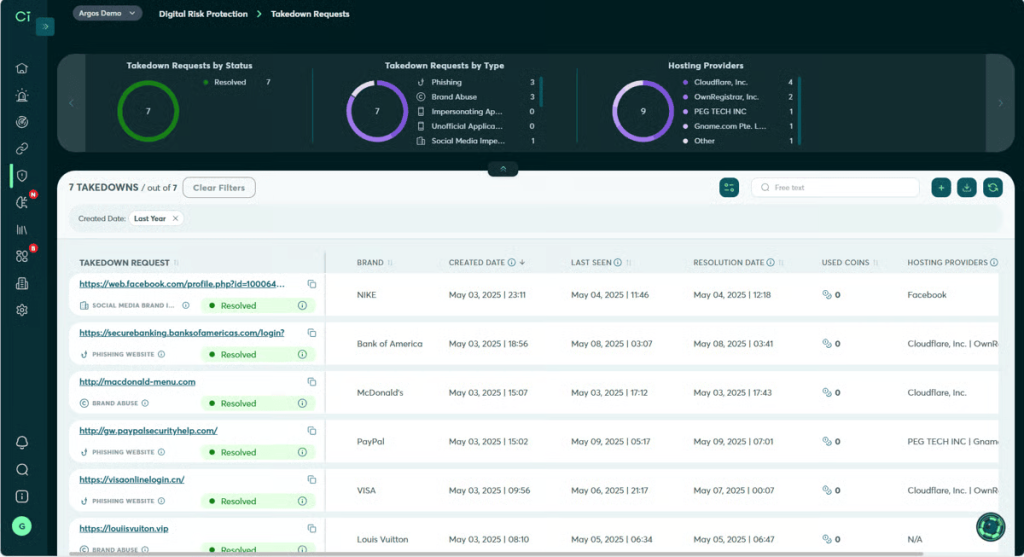1024x557 pixels.
Task: Download the takedowns list
Action: coord(967,187)
